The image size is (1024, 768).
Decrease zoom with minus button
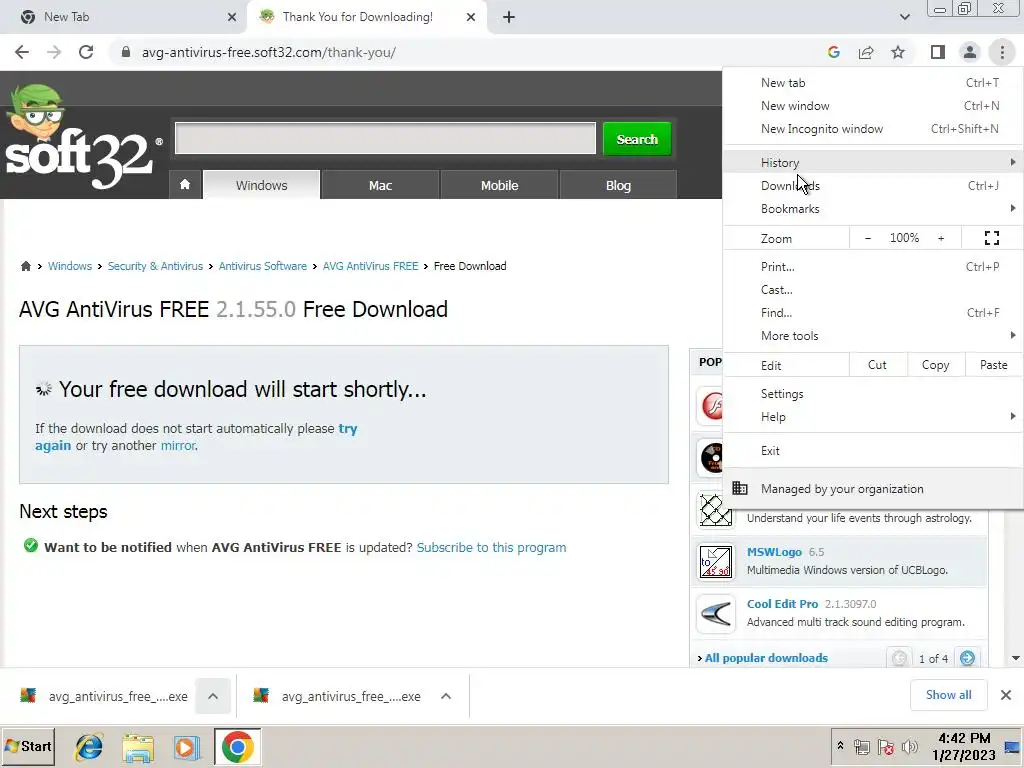click(867, 238)
